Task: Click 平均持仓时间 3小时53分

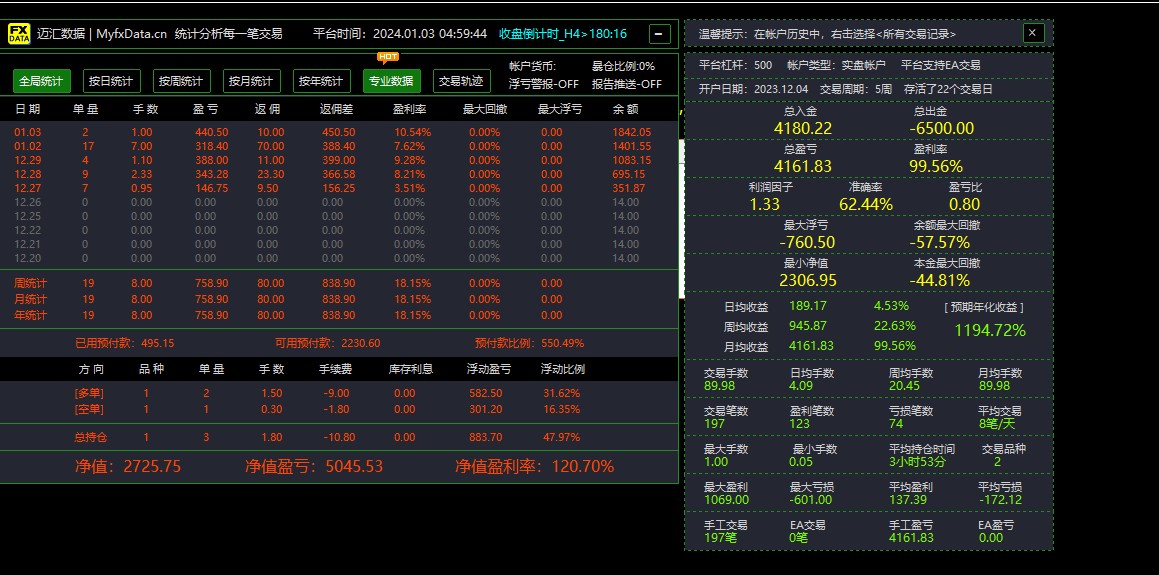Action: (917, 462)
